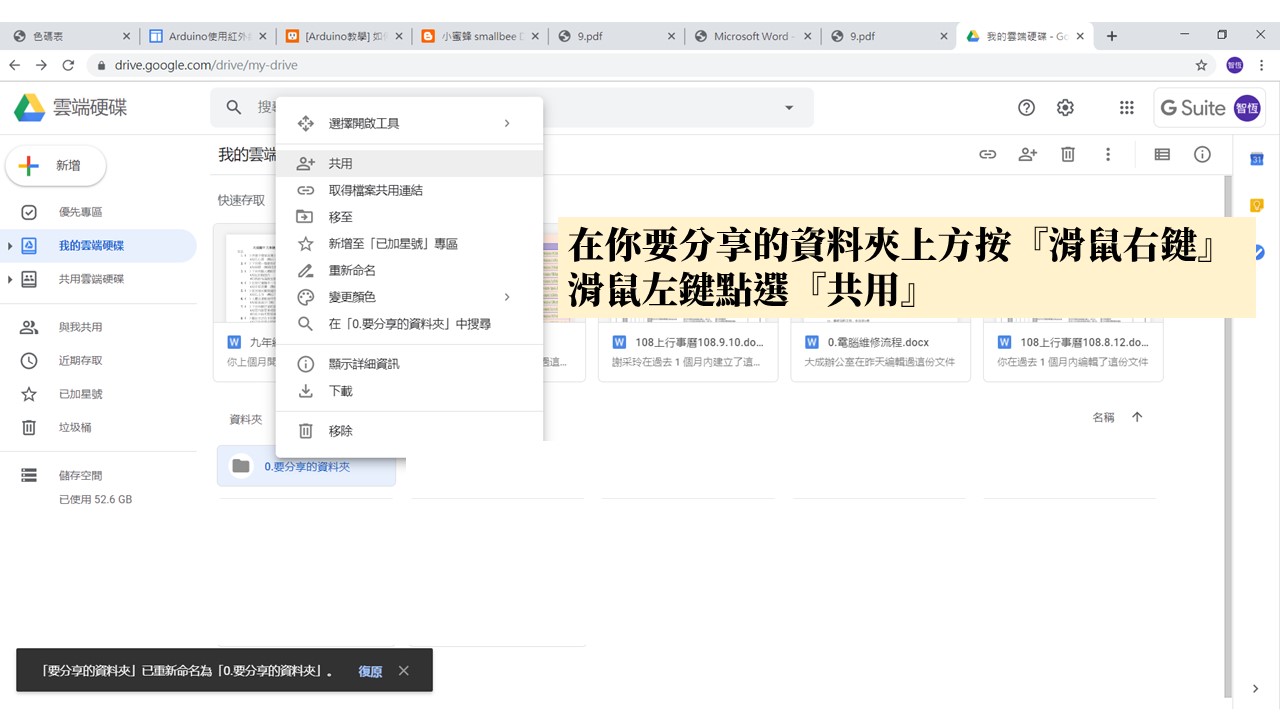1280x720 pixels.
Task: Switch to Microsoft Word browser tab
Action: (x=754, y=36)
